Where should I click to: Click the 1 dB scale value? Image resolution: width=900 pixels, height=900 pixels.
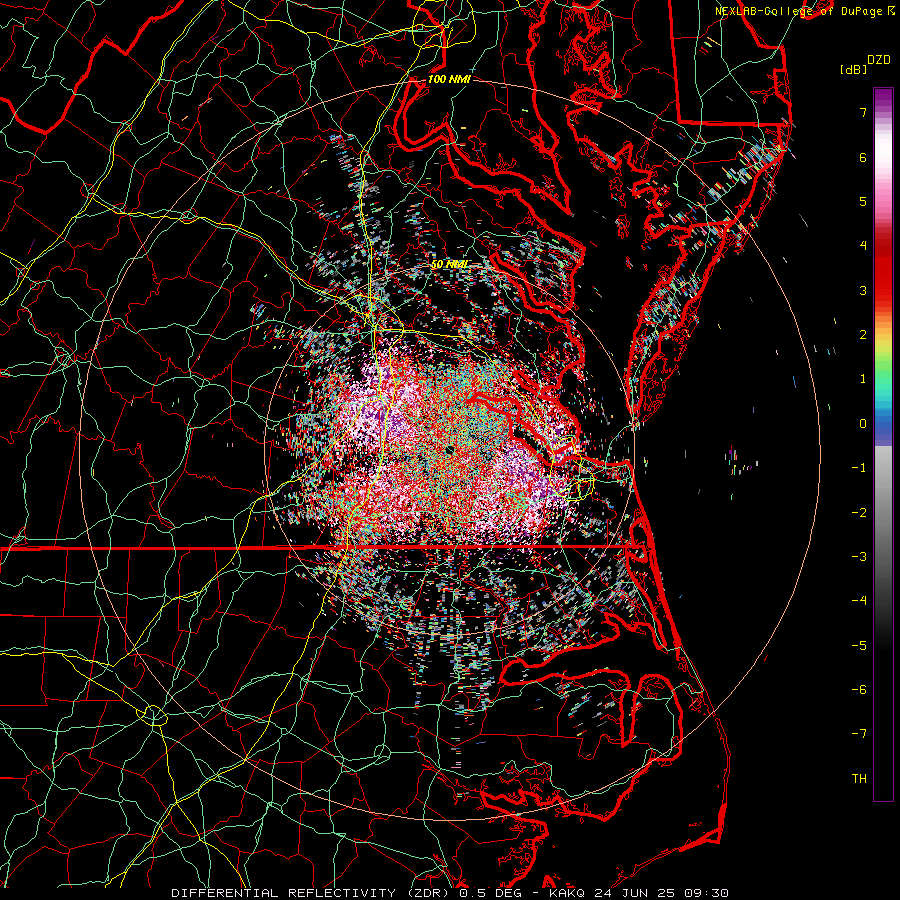coord(863,379)
